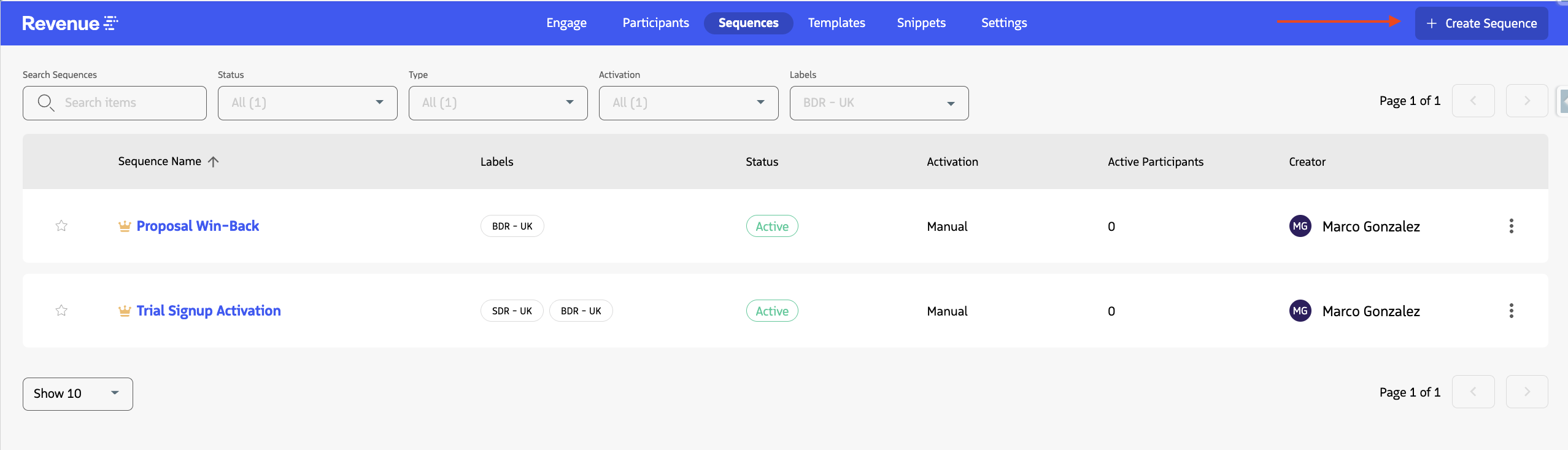The width and height of the screenshot is (1568, 450).
Task: Click the Active Participants column header
Action: click(1156, 161)
